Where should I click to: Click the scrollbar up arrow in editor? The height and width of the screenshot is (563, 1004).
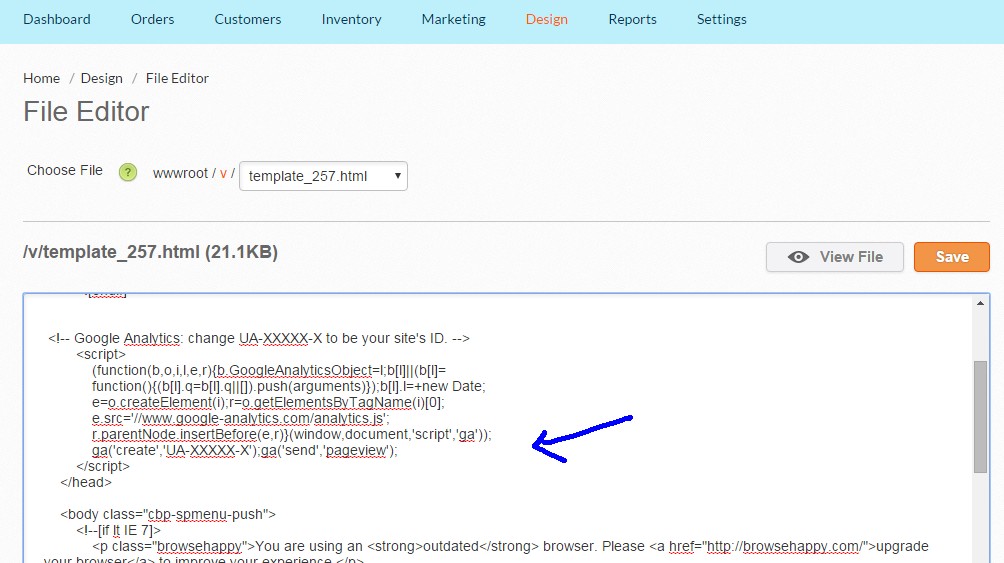pos(980,304)
